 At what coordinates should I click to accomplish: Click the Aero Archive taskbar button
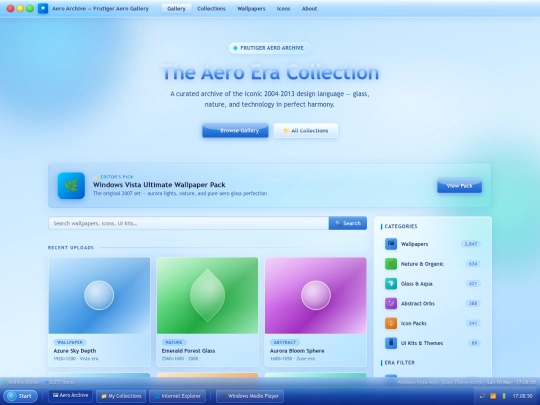coord(71,395)
